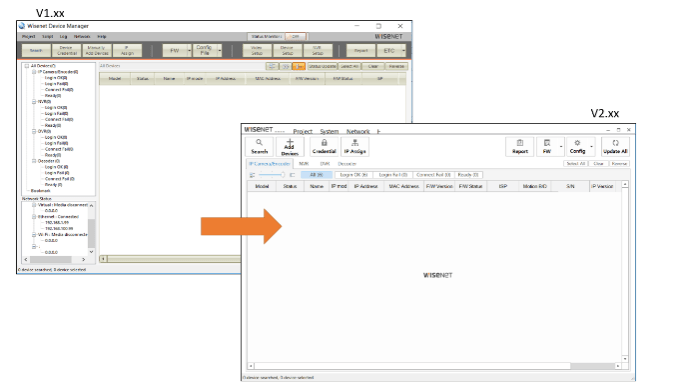
Task: Click the Search button in V1 toolbar
Action: pyautogui.click(x=36, y=51)
